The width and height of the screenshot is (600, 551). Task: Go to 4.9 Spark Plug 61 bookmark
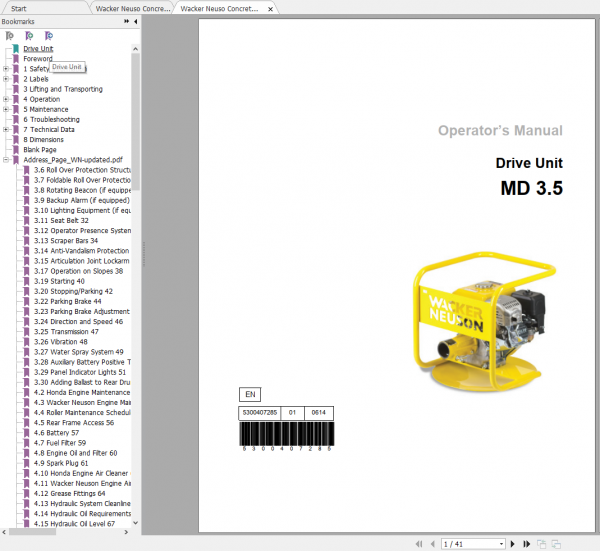pos(61,463)
